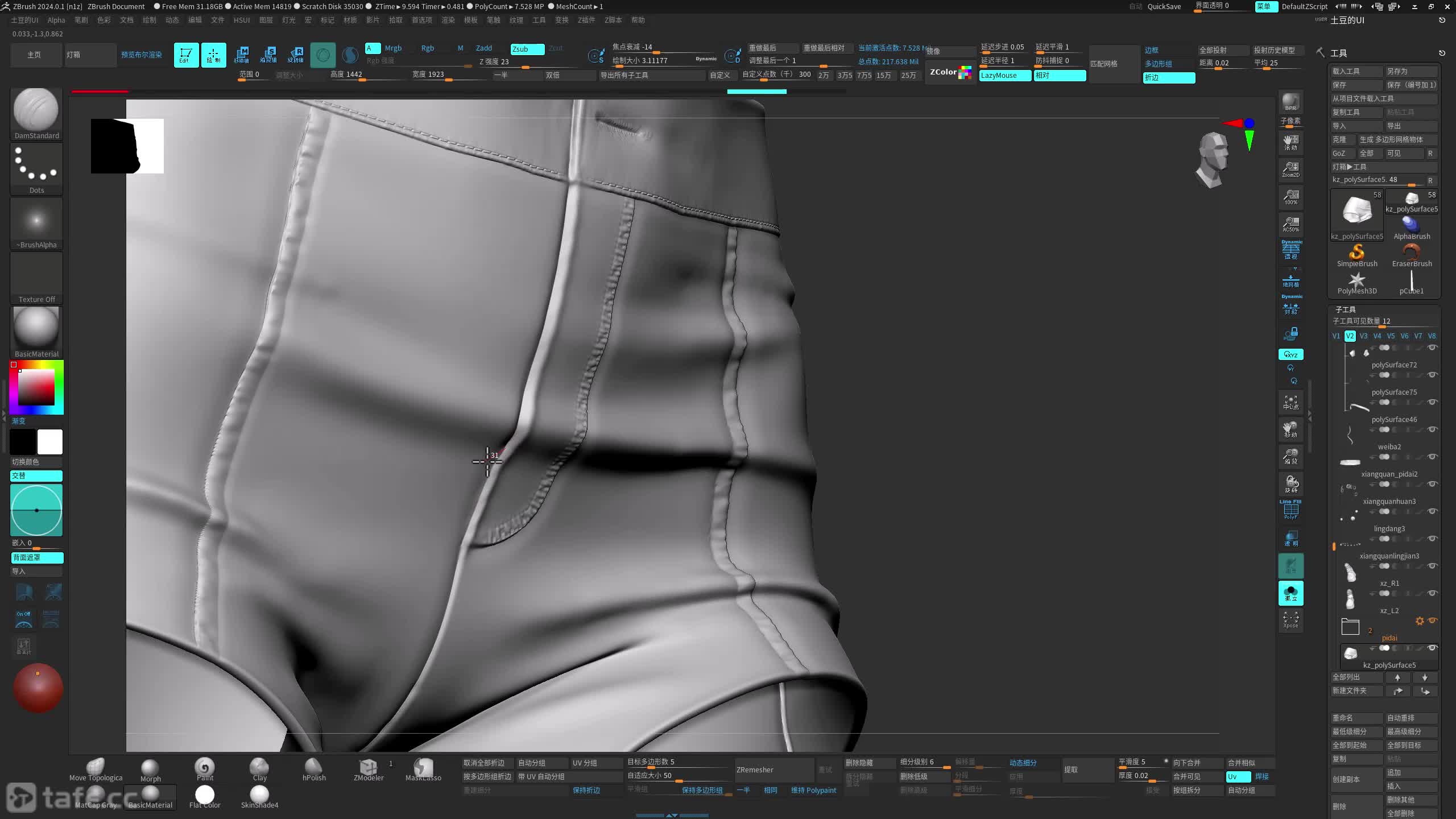Click the 另存为 save as button

[1412, 71]
